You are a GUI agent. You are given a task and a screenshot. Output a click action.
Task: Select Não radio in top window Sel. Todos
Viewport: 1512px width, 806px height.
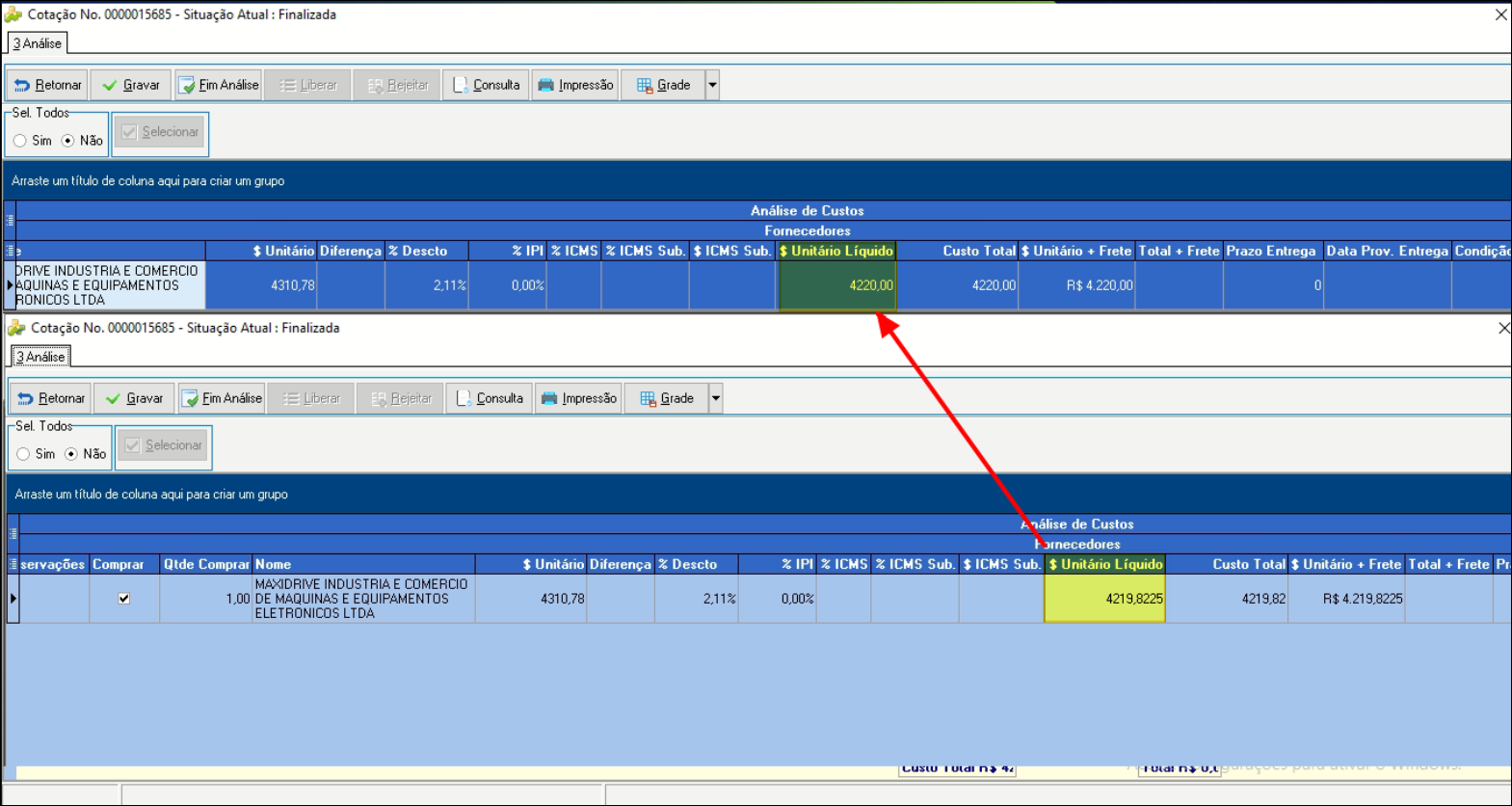pyautogui.click(x=67, y=141)
